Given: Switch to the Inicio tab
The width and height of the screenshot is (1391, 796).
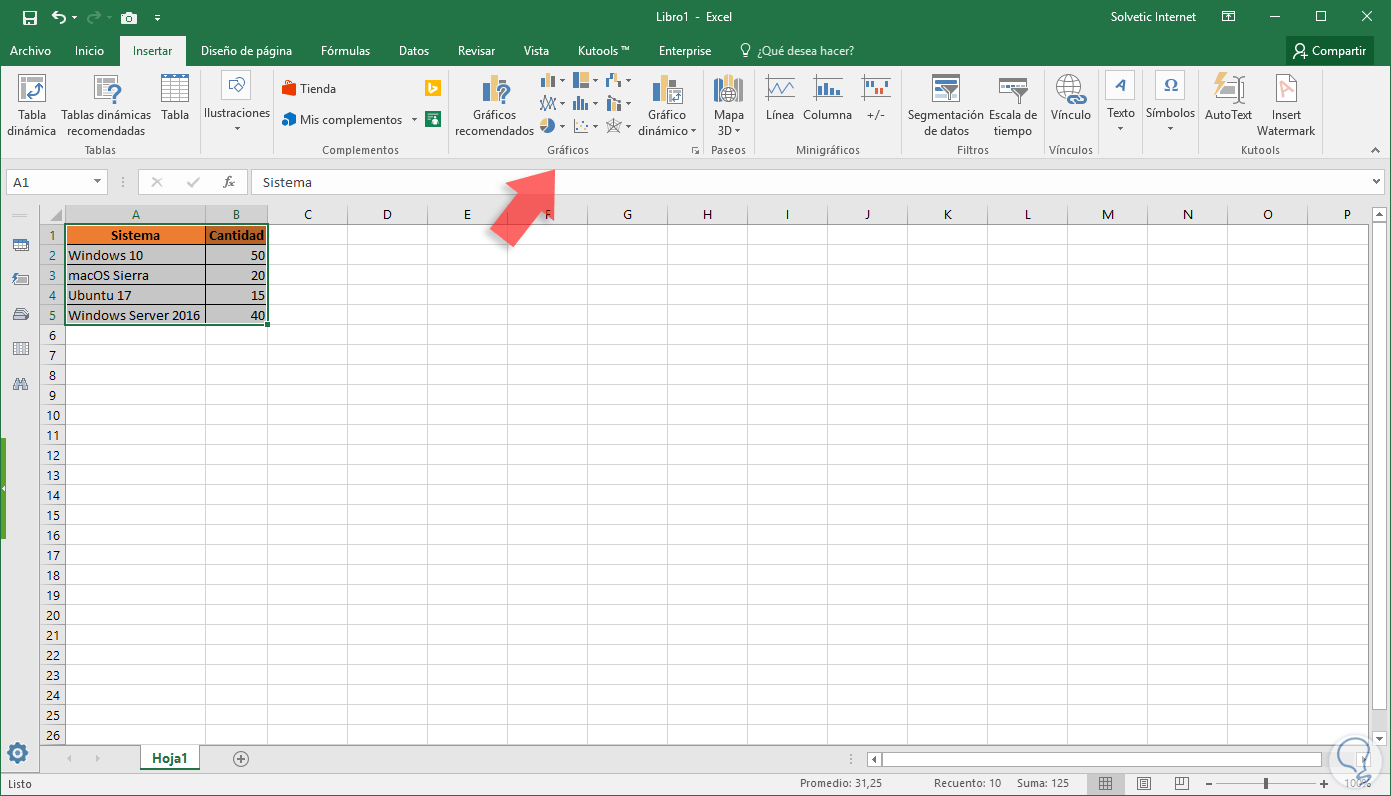Looking at the screenshot, I should (x=89, y=51).
